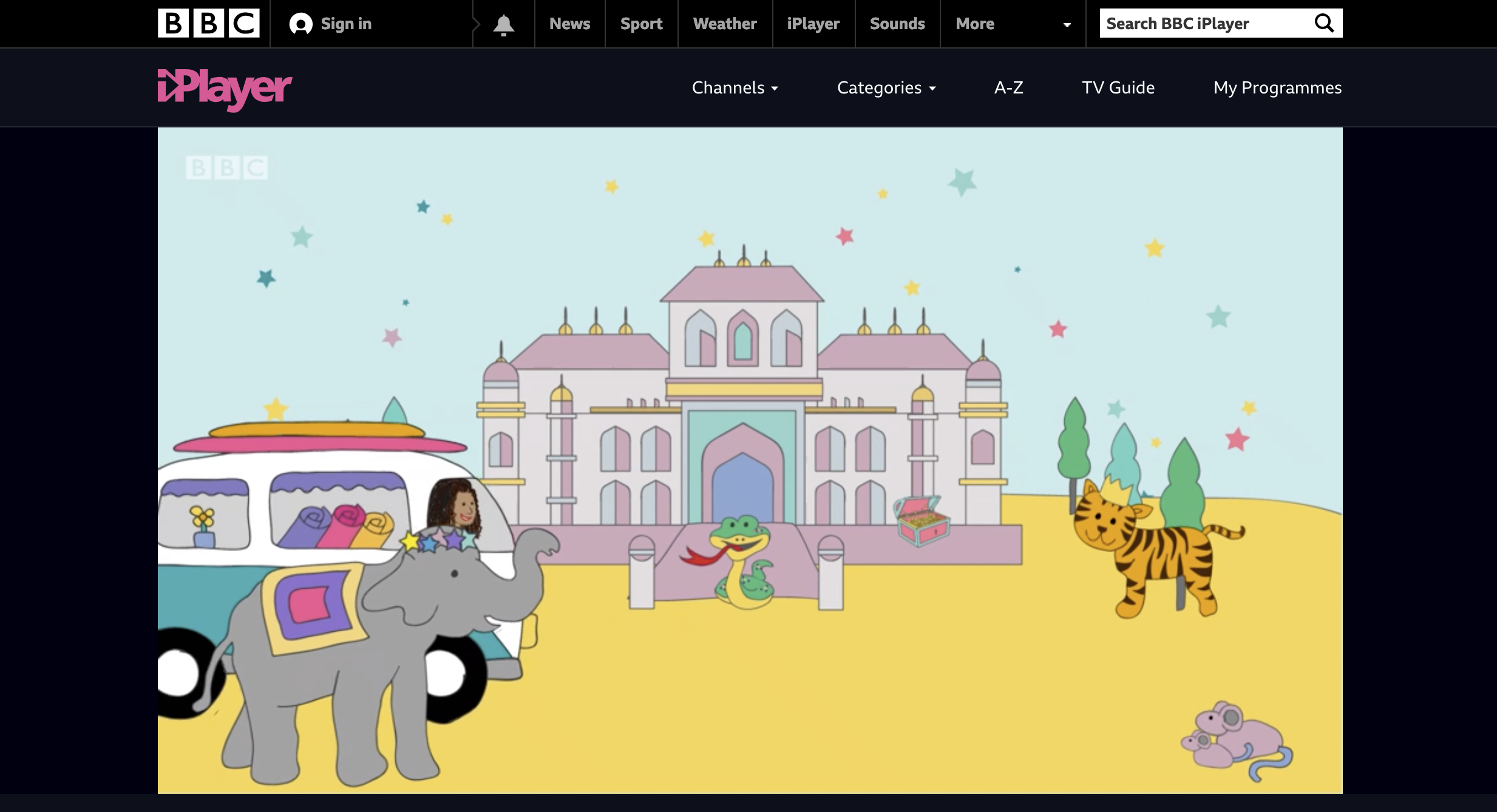The width and height of the screenshot is (1497, 812).
Task: Click the treasure chest by the palace
Action: point(921,521)
